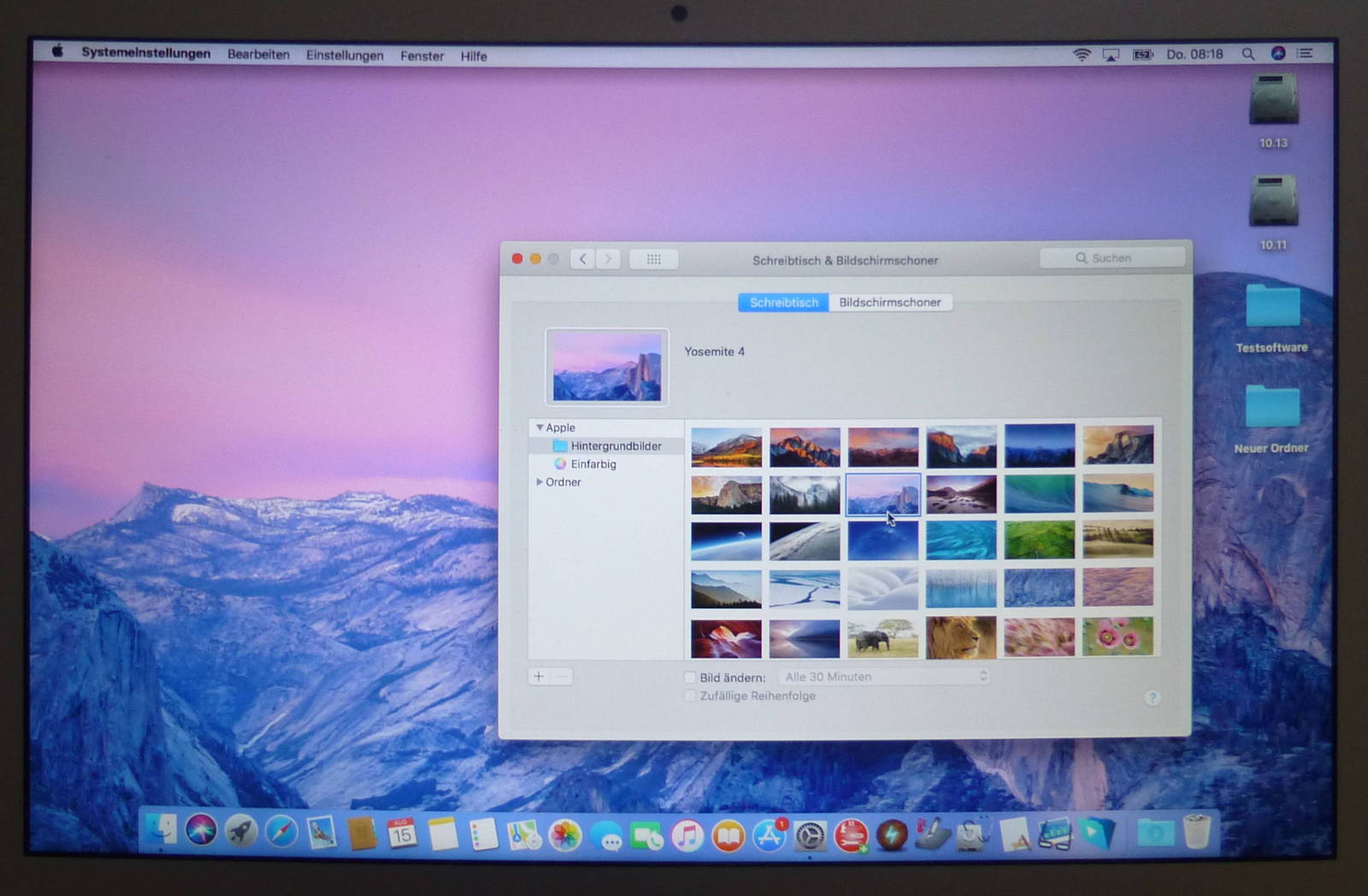Open the Trash in the dock
The width and height of the screenshot is (1368, 896).
point(1197,832)
